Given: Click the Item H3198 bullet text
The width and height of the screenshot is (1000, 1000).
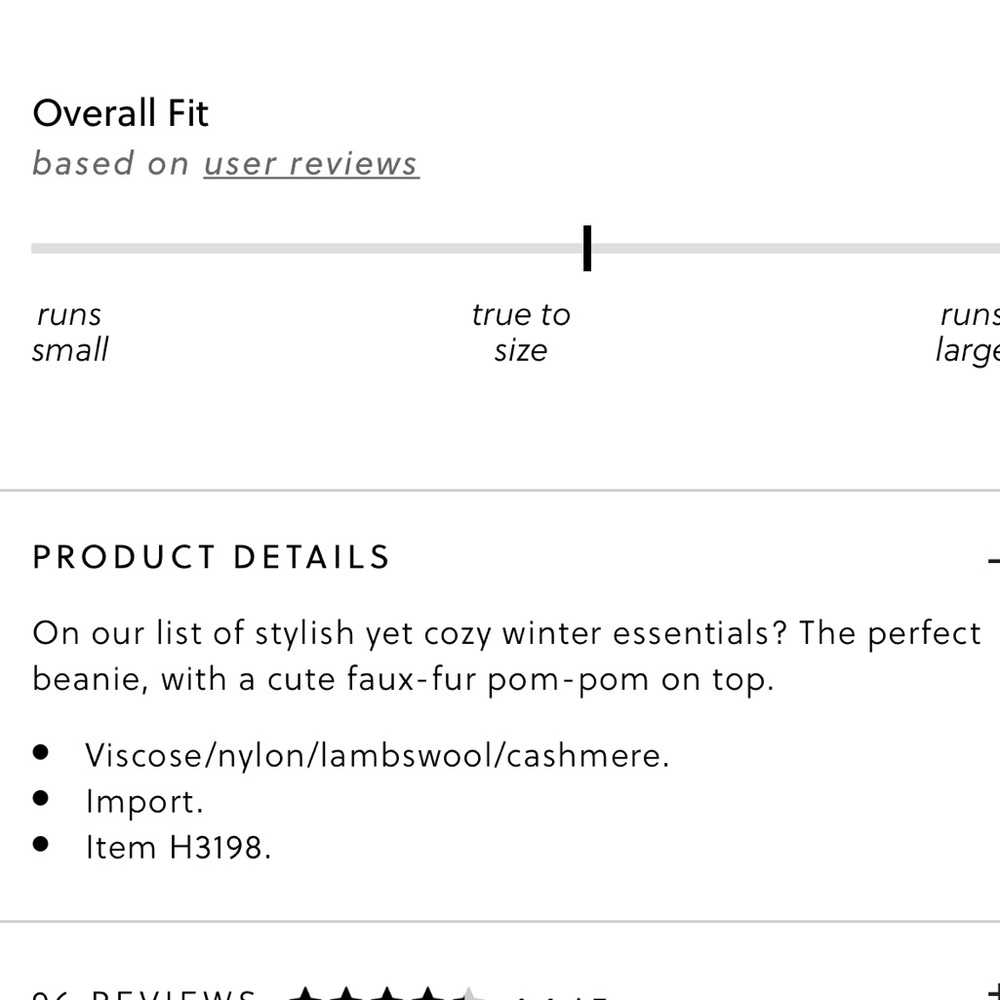Looking at the screenshot, I should (179, 848).
